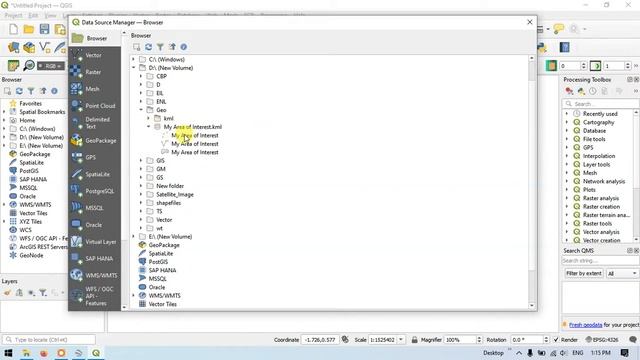The height and width of the screenshot is (360, 640).
Task: Click the MSSQL icon in source sidebar
Action: tap(77, 208)
